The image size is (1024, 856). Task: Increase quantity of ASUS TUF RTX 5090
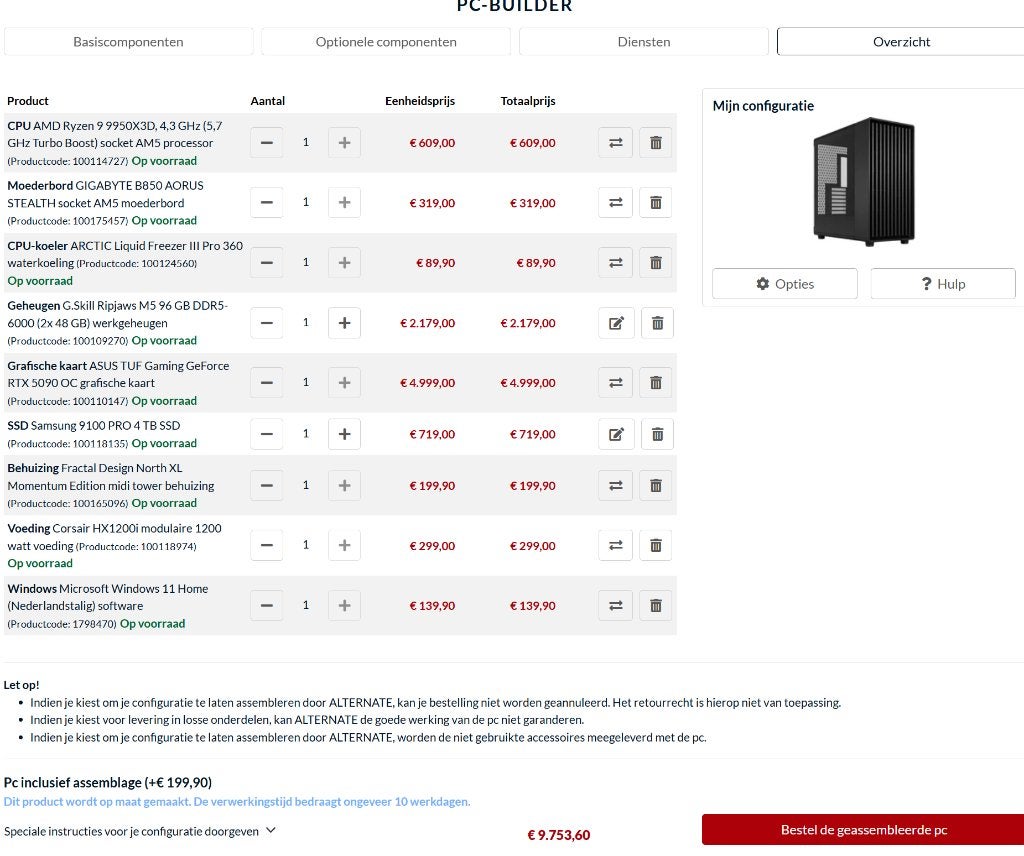[x=344, y=383]
